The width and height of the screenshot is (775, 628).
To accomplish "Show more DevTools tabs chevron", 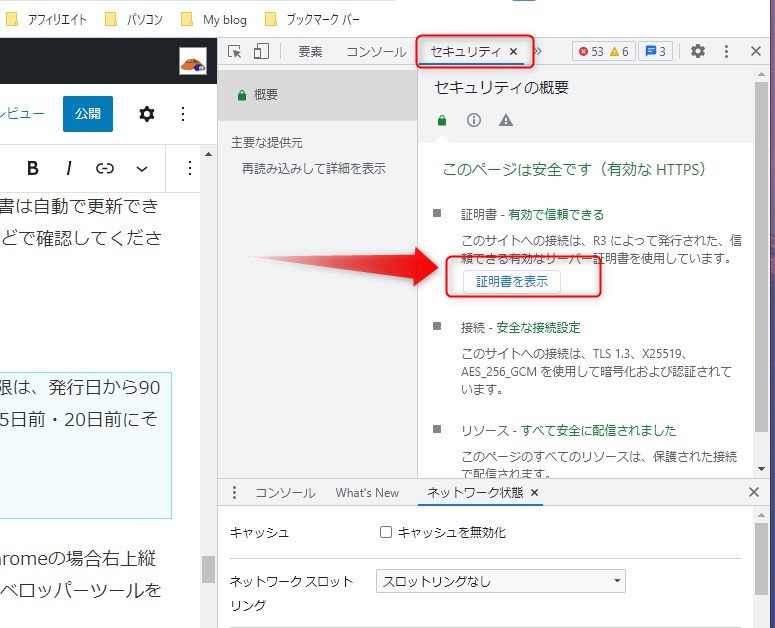I will (x=538, y=51).
